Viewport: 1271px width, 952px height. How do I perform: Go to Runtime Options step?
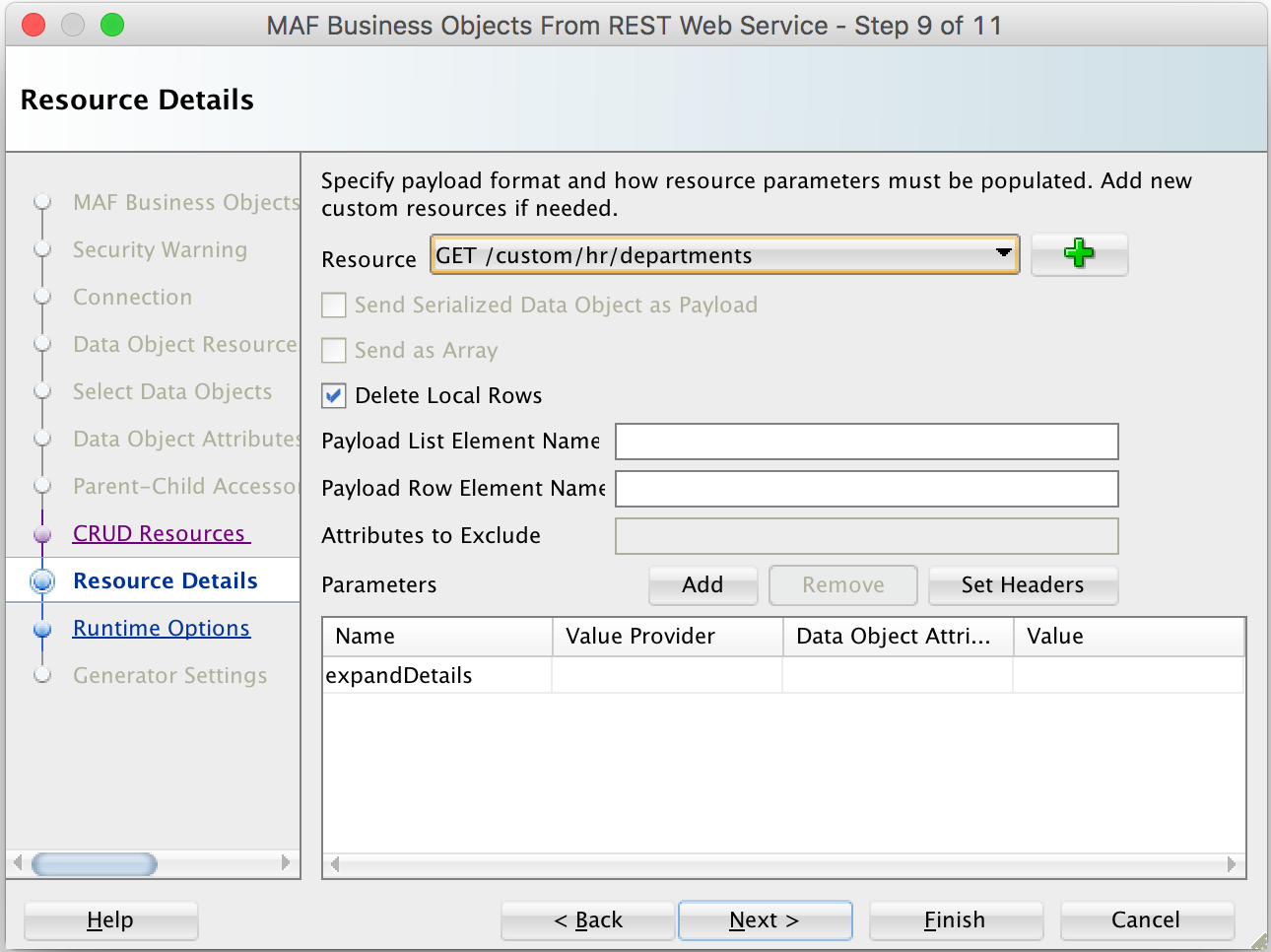162,628
